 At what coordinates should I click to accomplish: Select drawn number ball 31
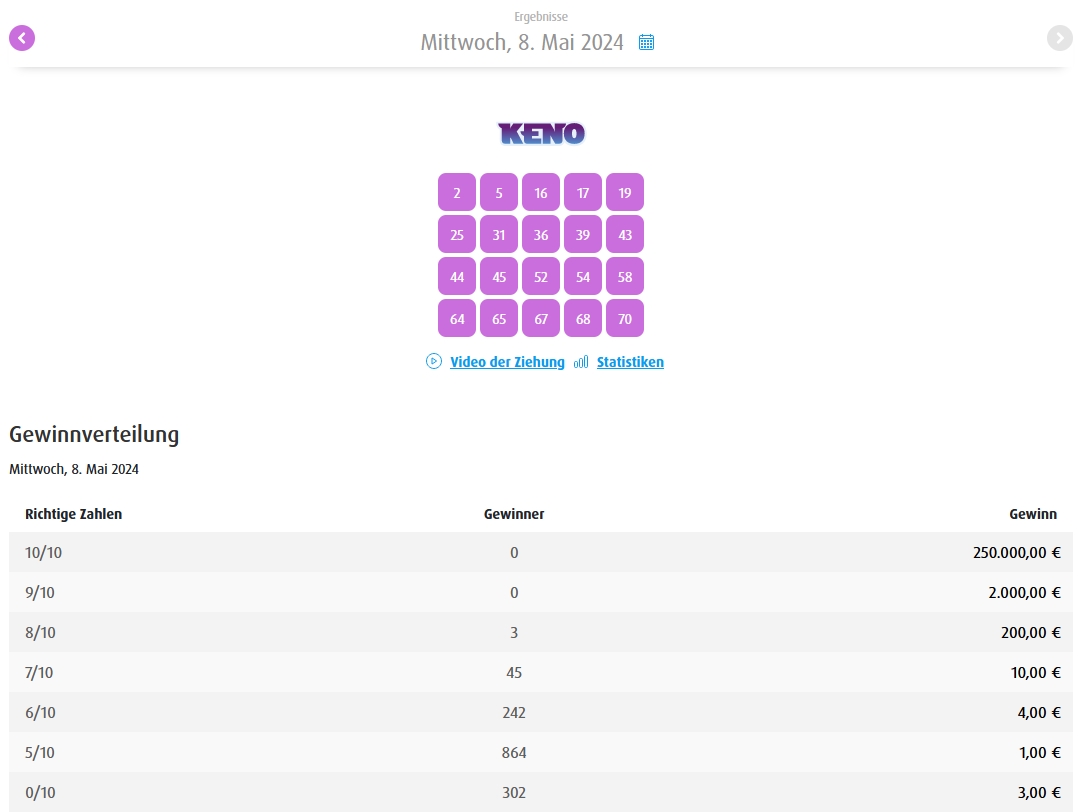[499, 234]
